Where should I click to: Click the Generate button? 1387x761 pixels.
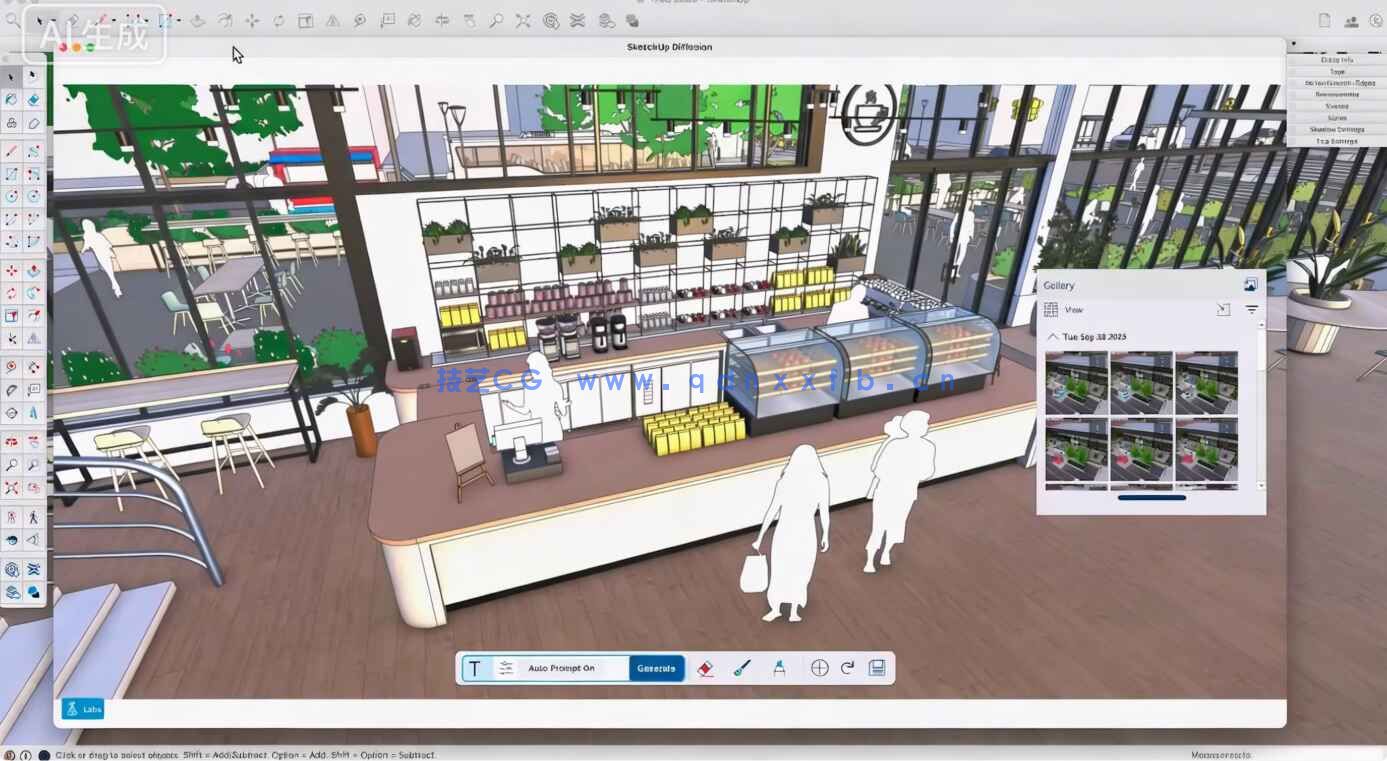pyautogui.click(x=656, y=667)
